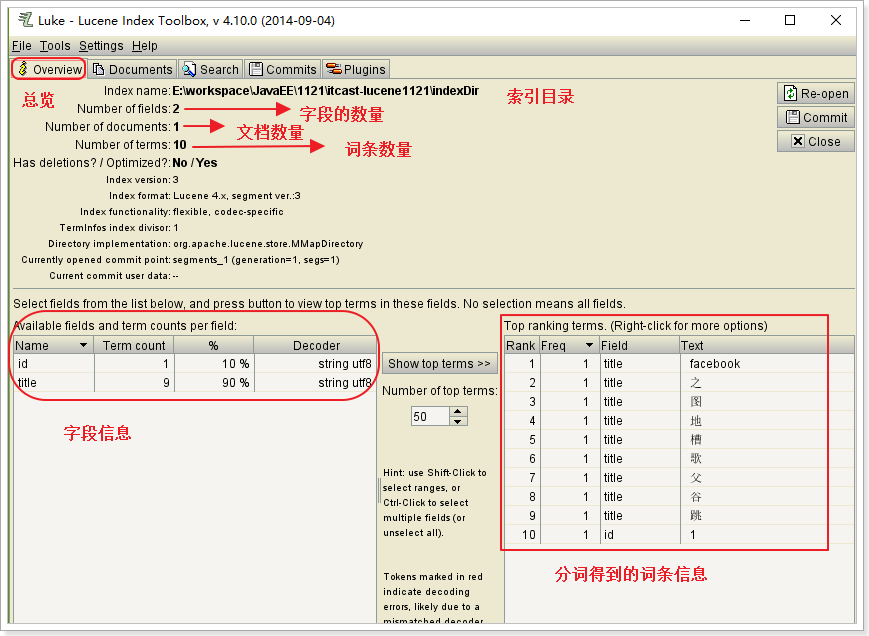Image resolution: width=869 pixels, height=636 pixels.
Task: Sort fields by Name column arrow
Action: pos(83,345)
